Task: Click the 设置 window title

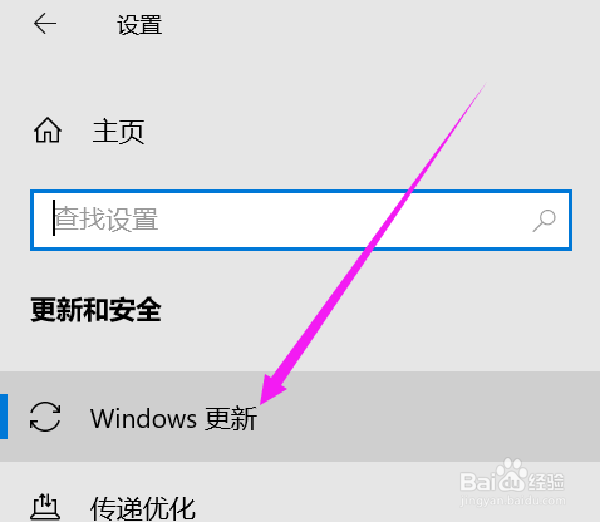Action: click(139, 25)
